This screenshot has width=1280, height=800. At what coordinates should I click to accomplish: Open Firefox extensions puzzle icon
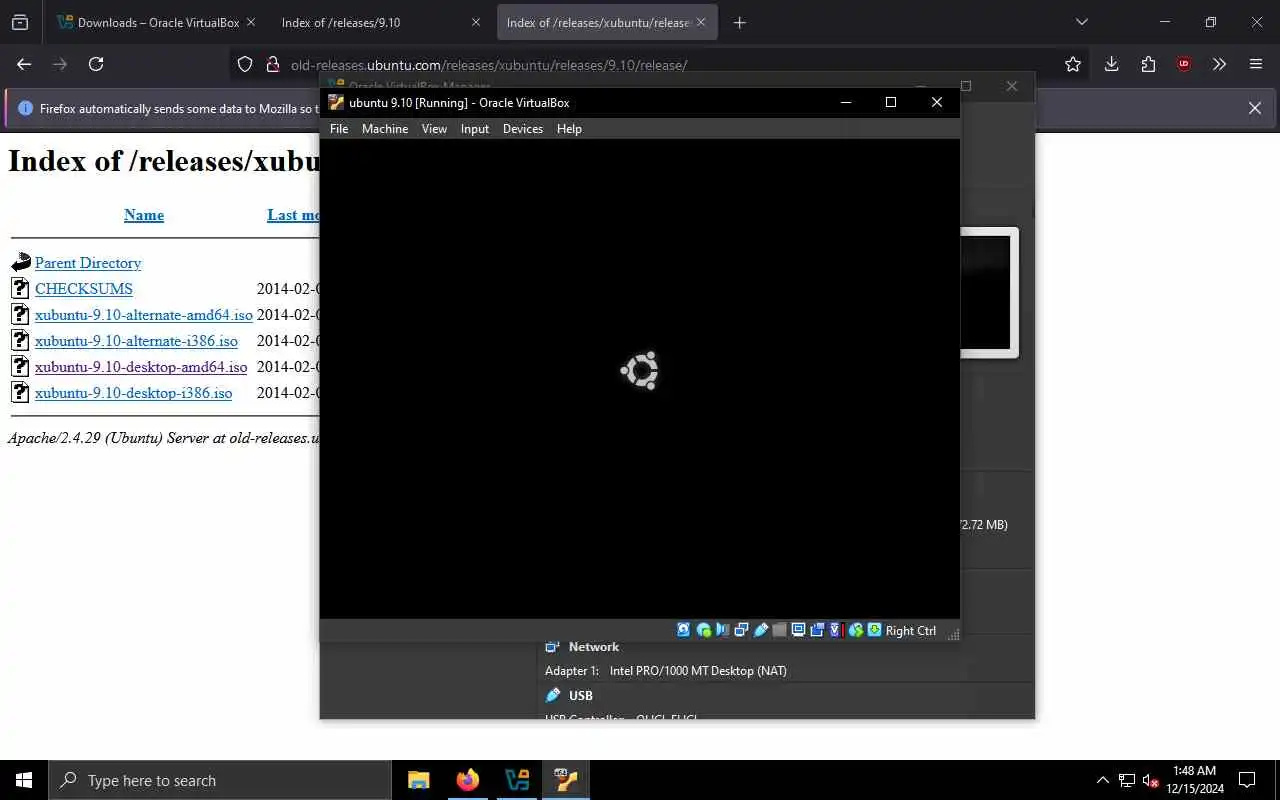click(1148, 64)
